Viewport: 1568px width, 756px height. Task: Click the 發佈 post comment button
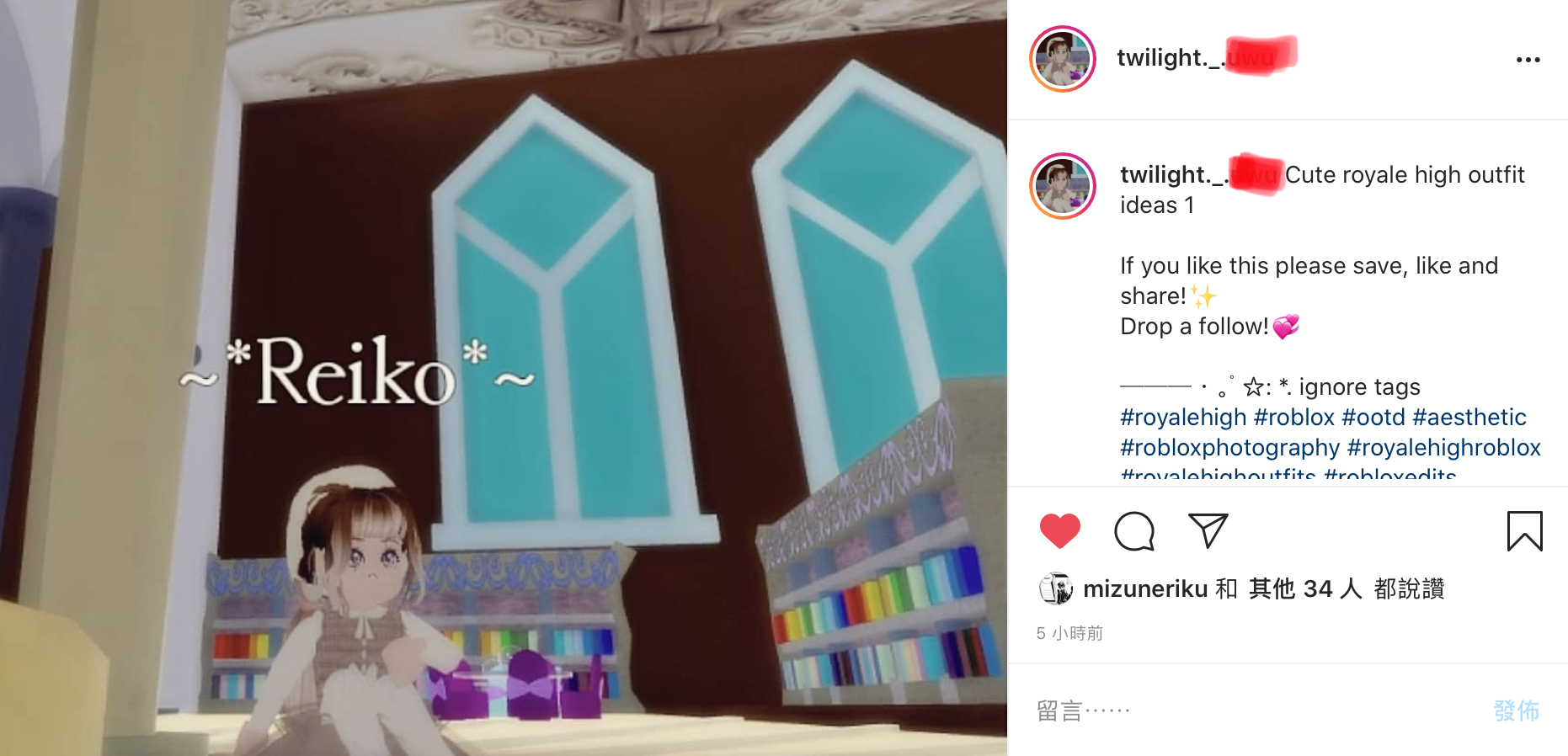pos(1517,711)
